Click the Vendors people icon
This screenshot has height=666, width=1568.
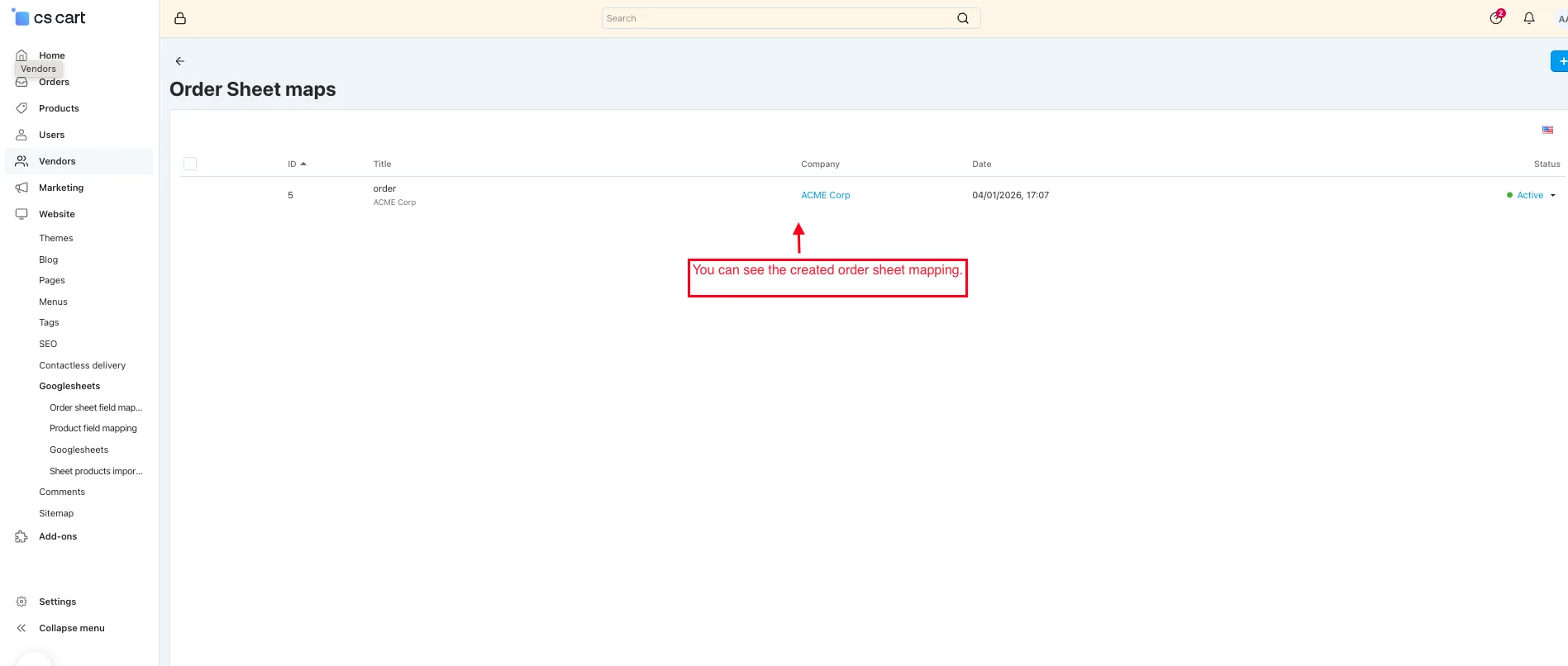21,161
